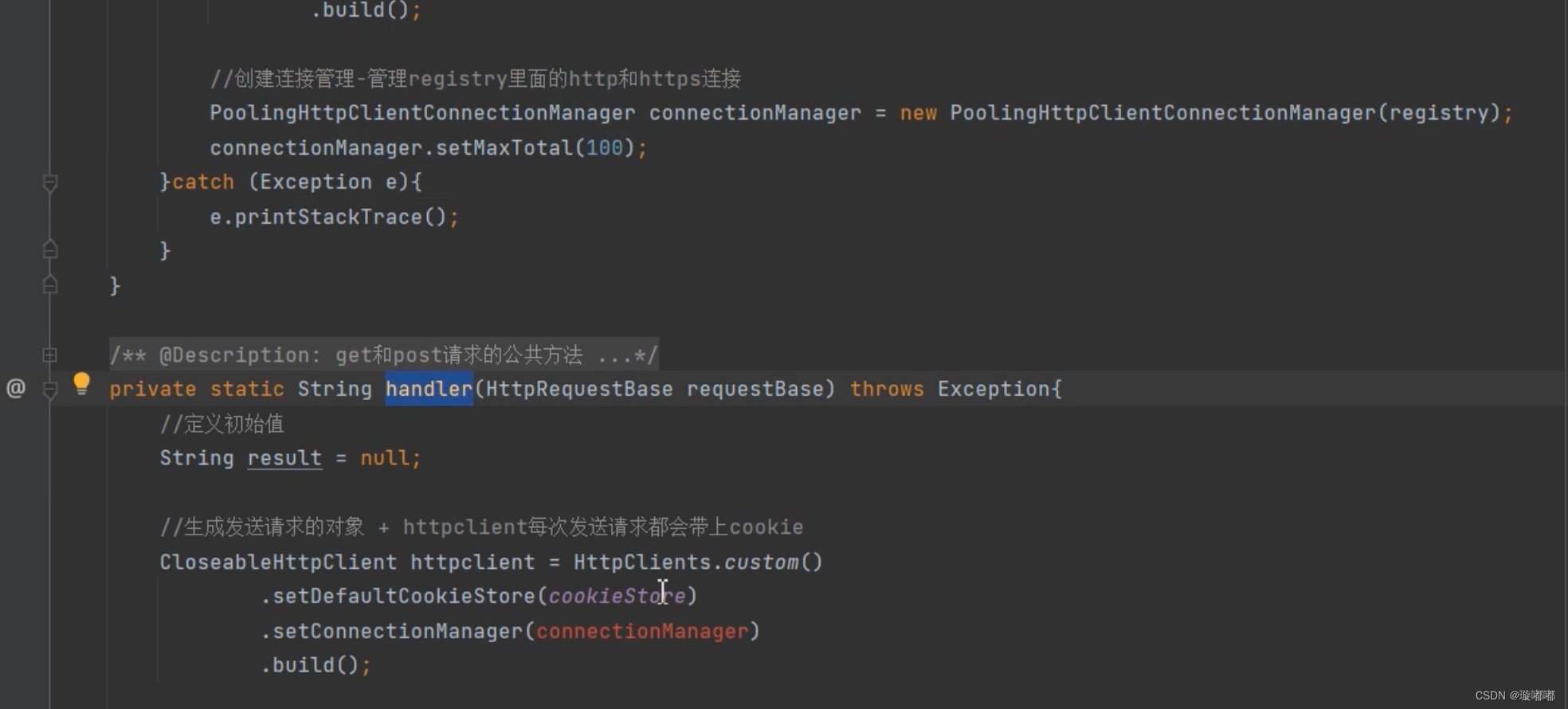Click the setMaxTotal method call

pos(504,148)
